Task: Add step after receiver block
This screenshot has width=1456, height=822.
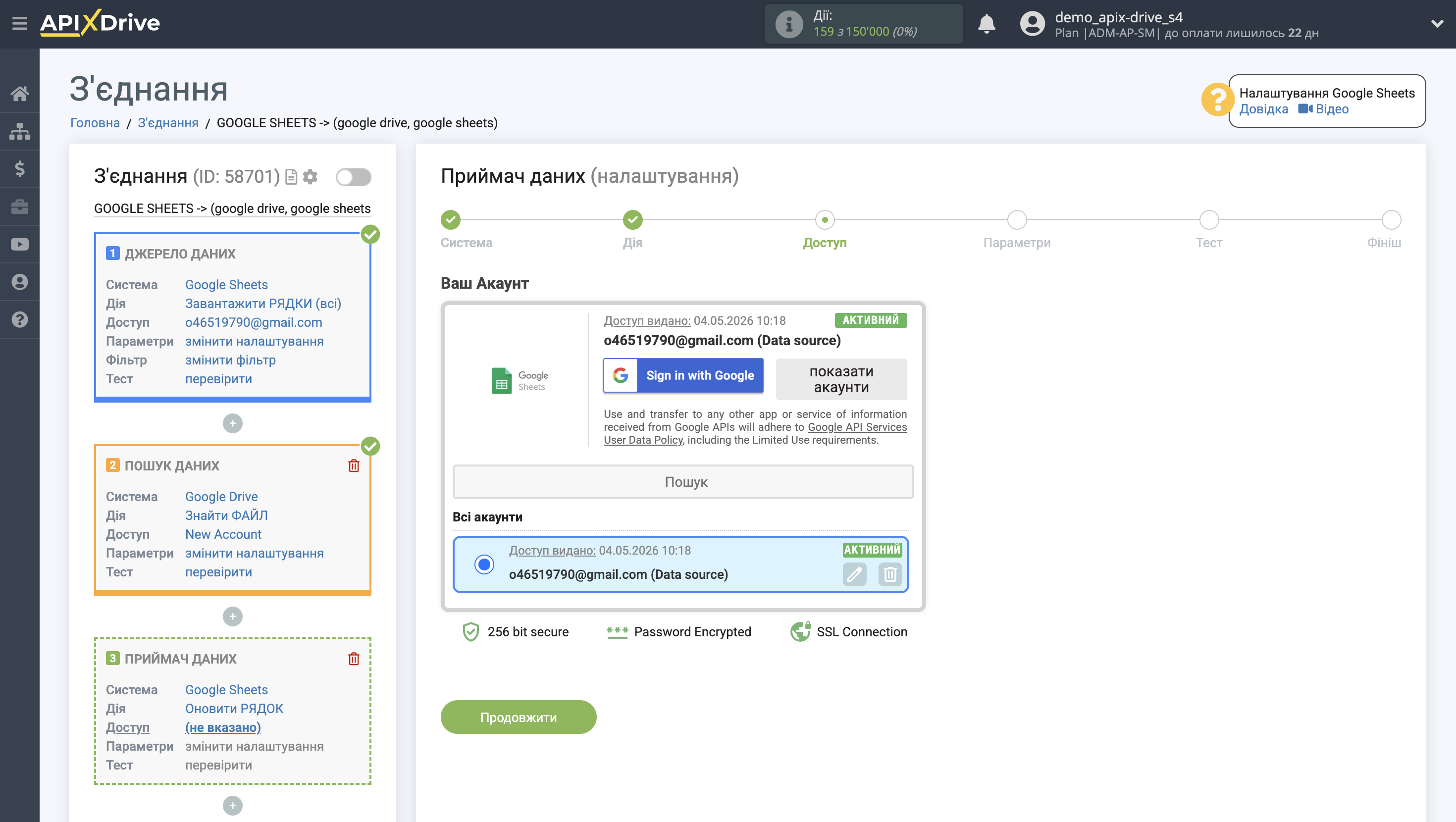Action: point(232,805)
